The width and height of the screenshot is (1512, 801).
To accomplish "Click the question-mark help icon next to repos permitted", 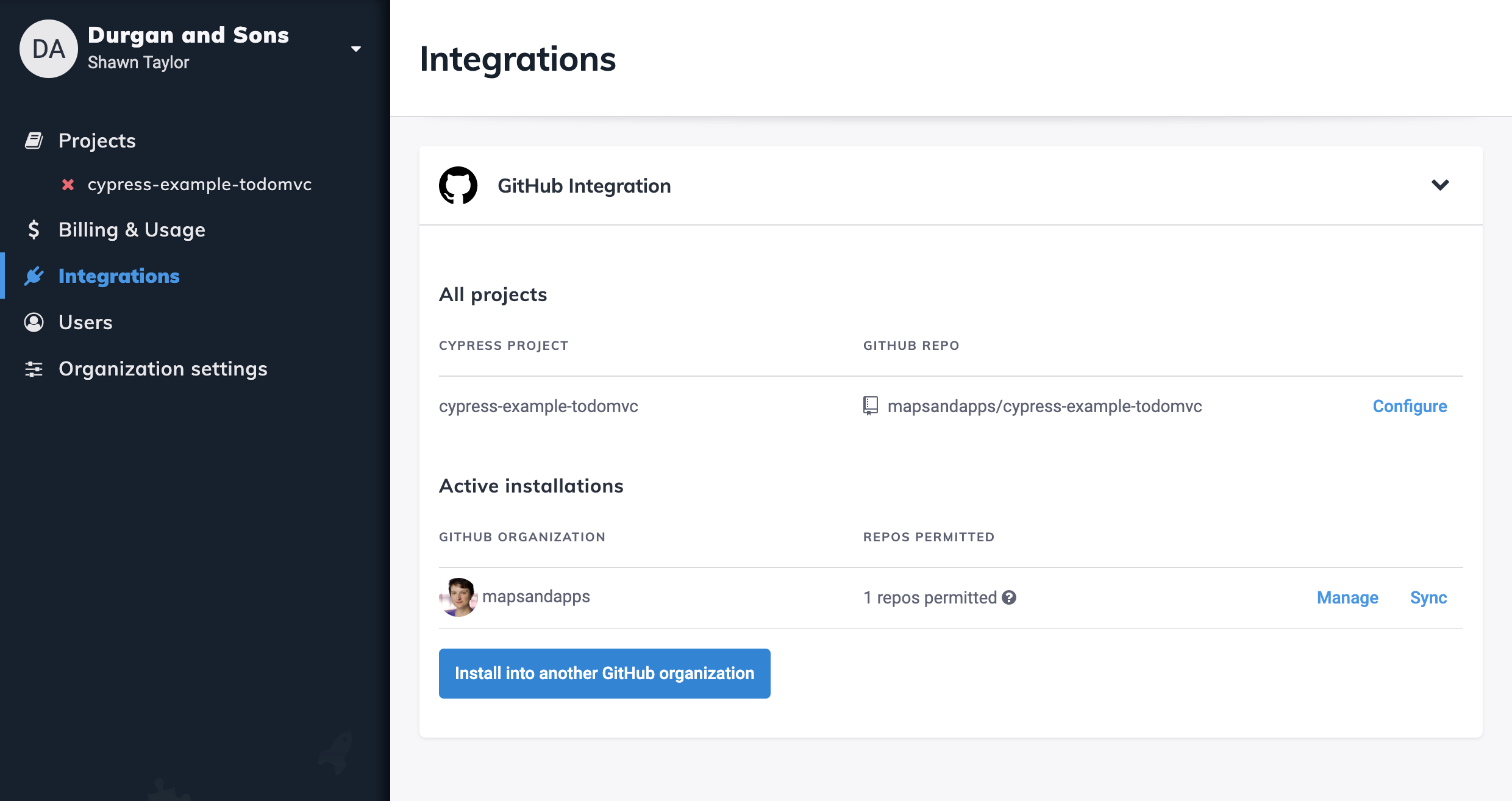I will [x=1008, y=598].
